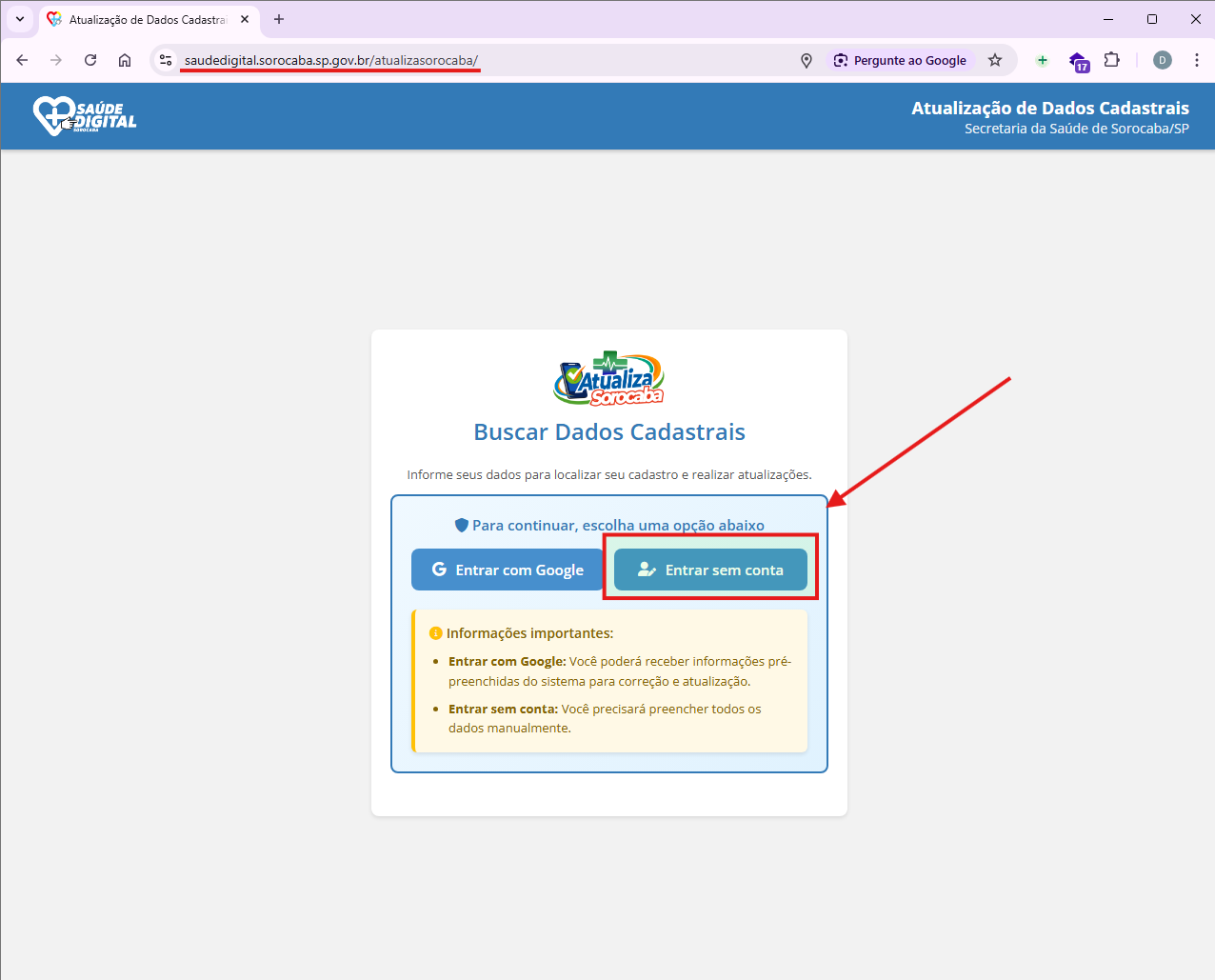Click the browser forward arrow
This screenshot has height=980, width=1215.
tap(56, 60)
